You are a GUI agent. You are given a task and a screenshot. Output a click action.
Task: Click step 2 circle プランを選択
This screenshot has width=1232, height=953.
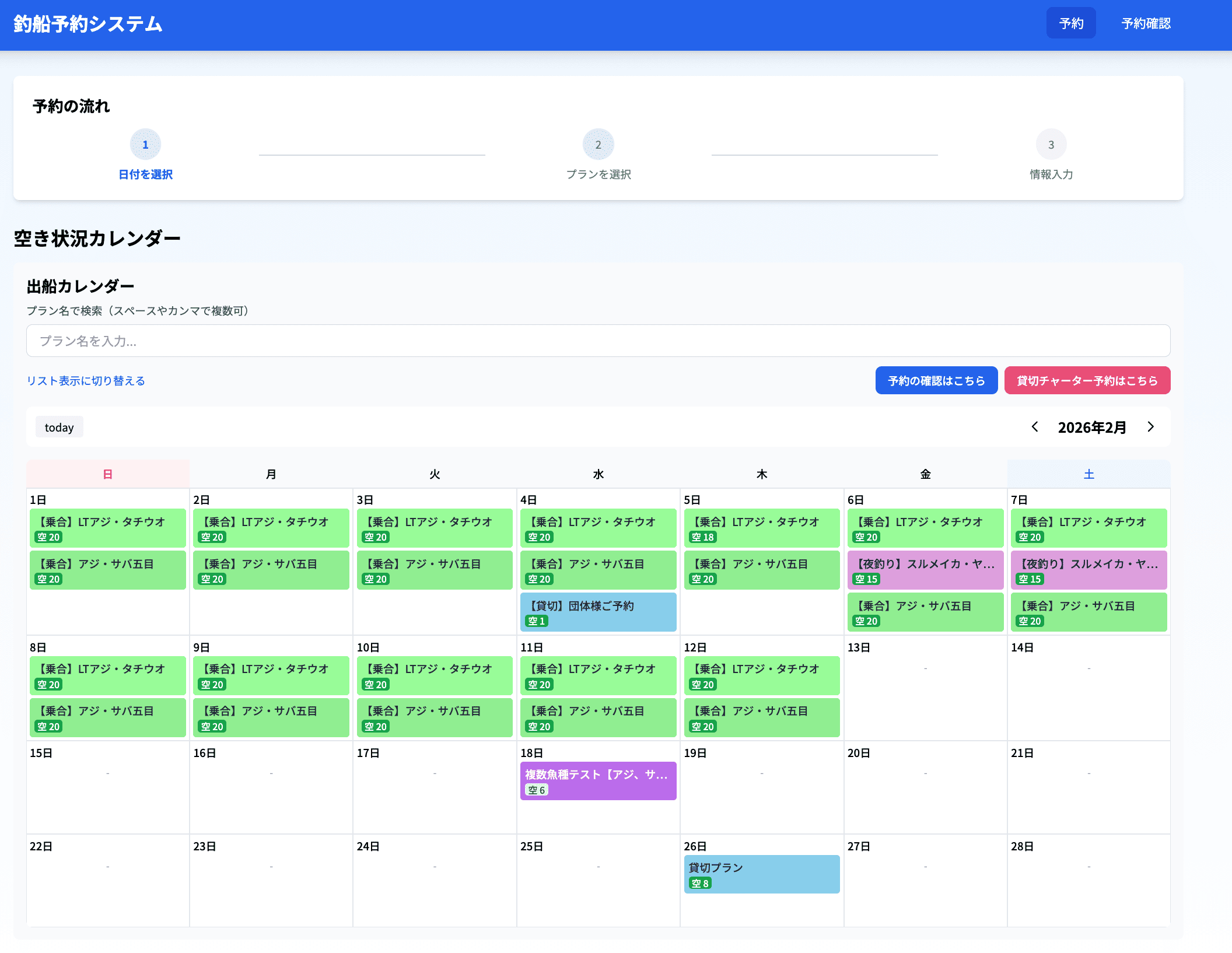pos(598,145)
